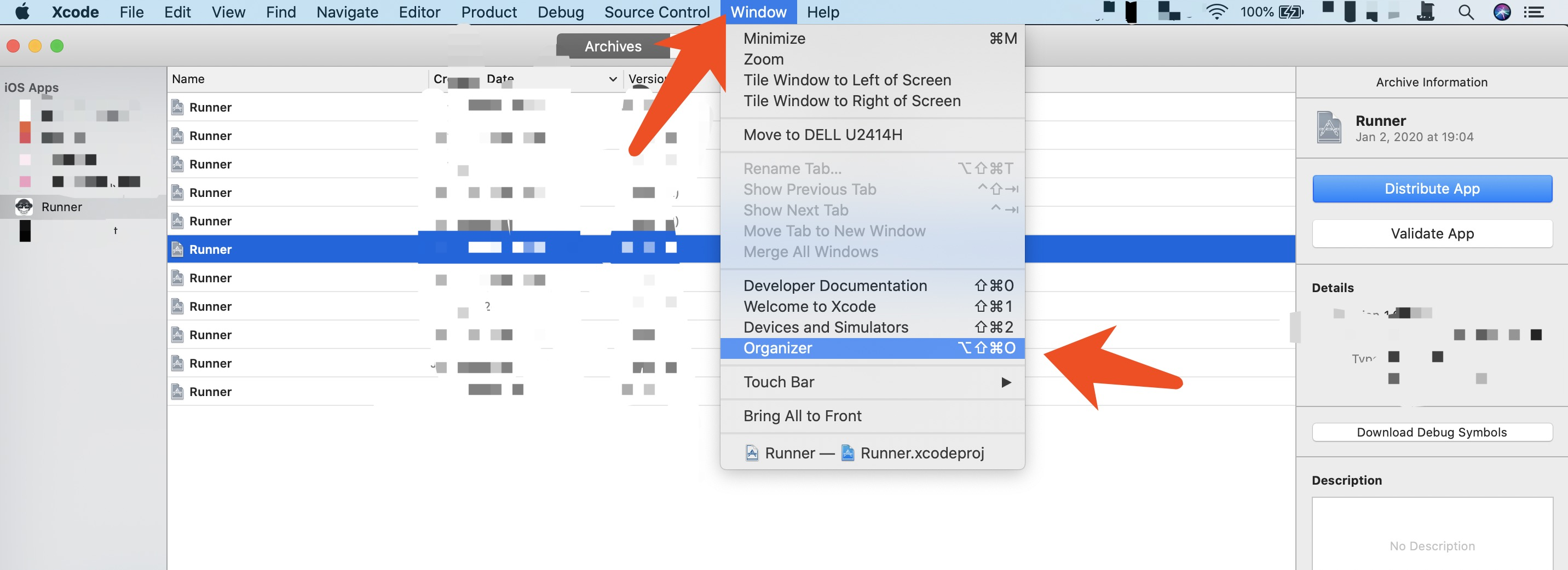Click archive icon of the first Runner row
The image size is (1568, 570).
177,107
